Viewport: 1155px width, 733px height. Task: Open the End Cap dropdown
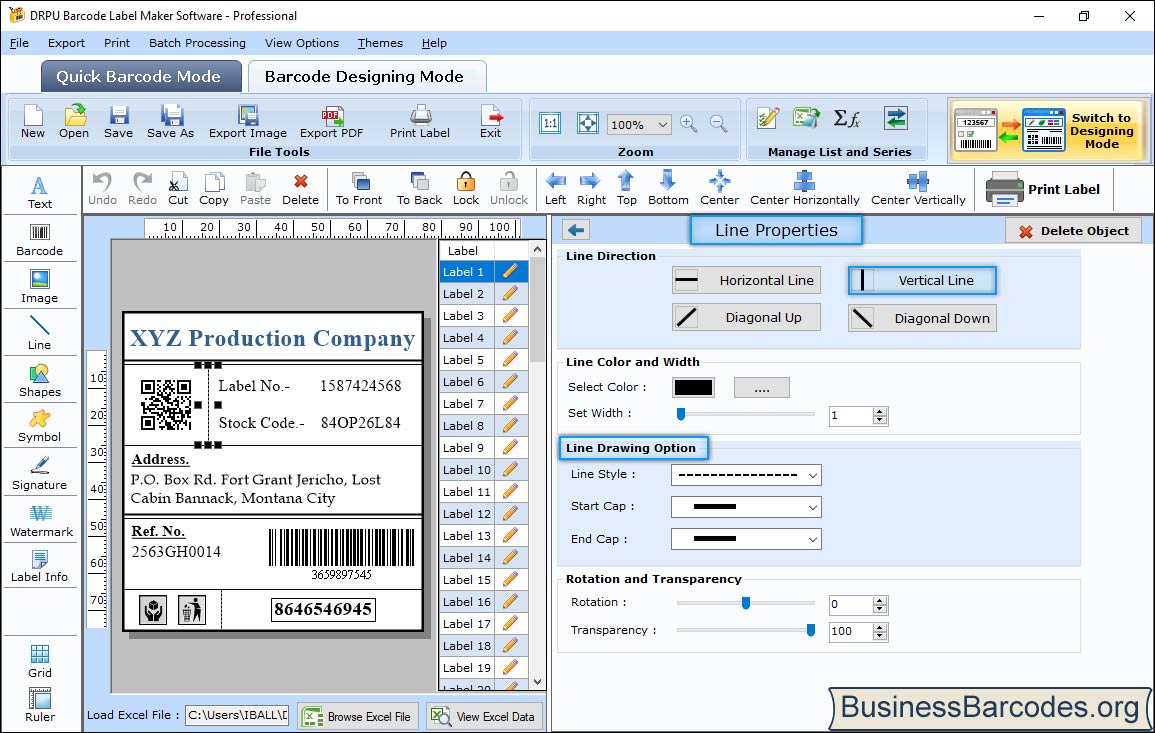point(746,539)
